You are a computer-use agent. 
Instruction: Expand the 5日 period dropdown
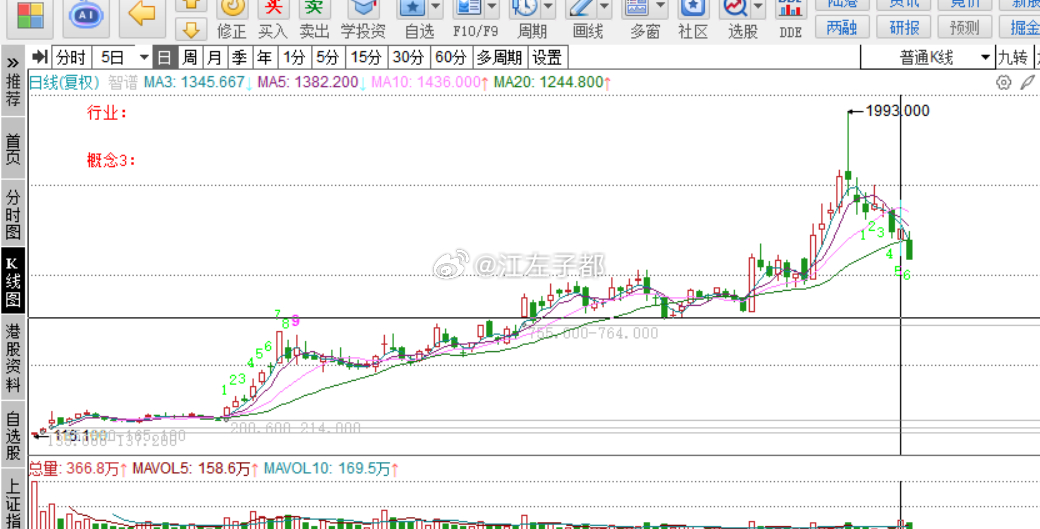(x=144, y=58)
